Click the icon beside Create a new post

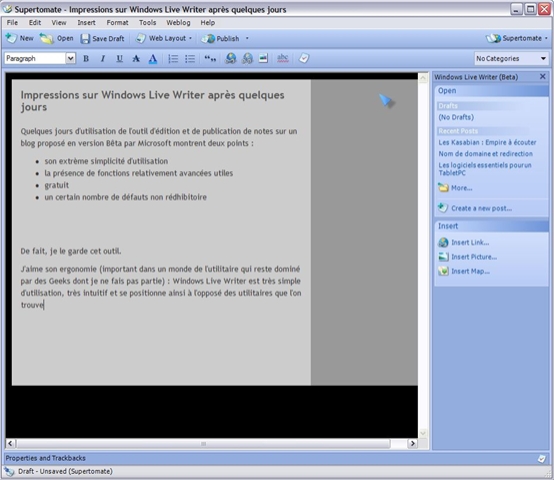pyautogui.click(x=443, y=208)
